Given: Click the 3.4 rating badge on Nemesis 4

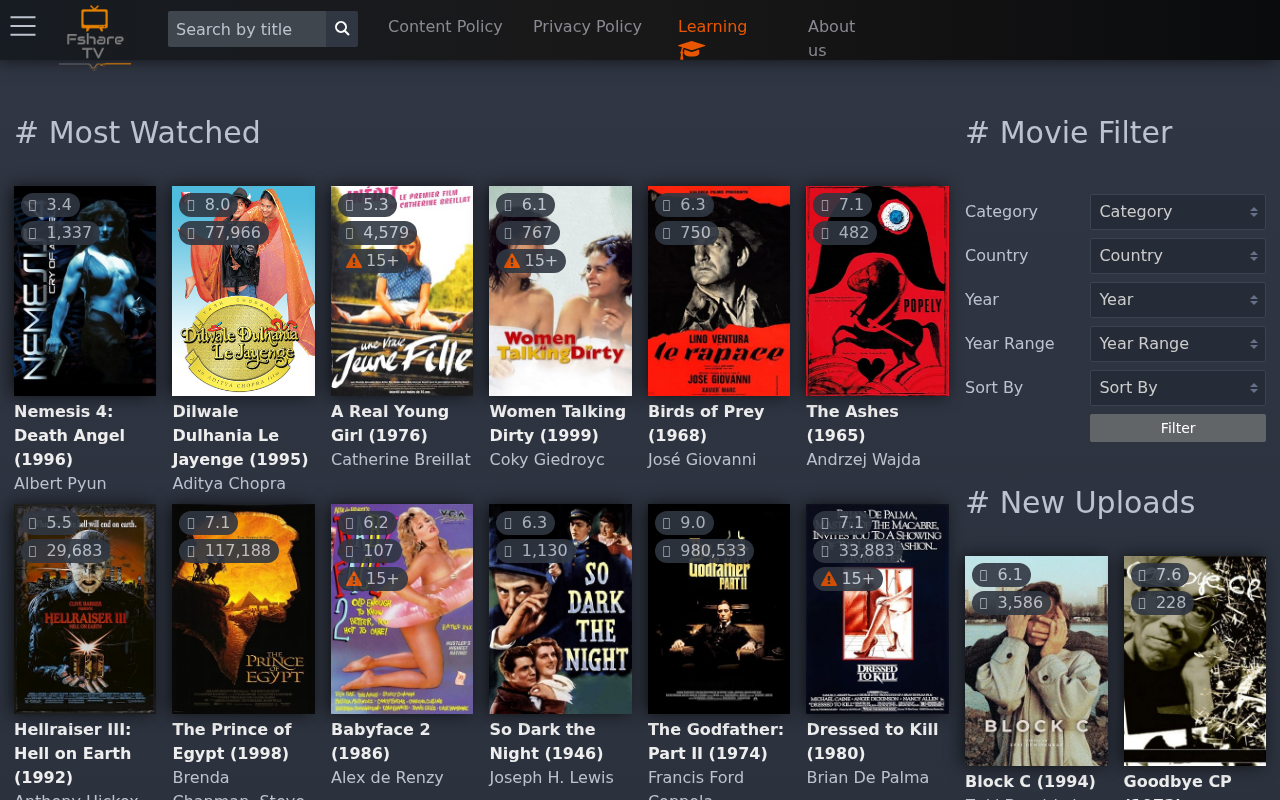Looking at the screenshot, I should coord(51,205).
